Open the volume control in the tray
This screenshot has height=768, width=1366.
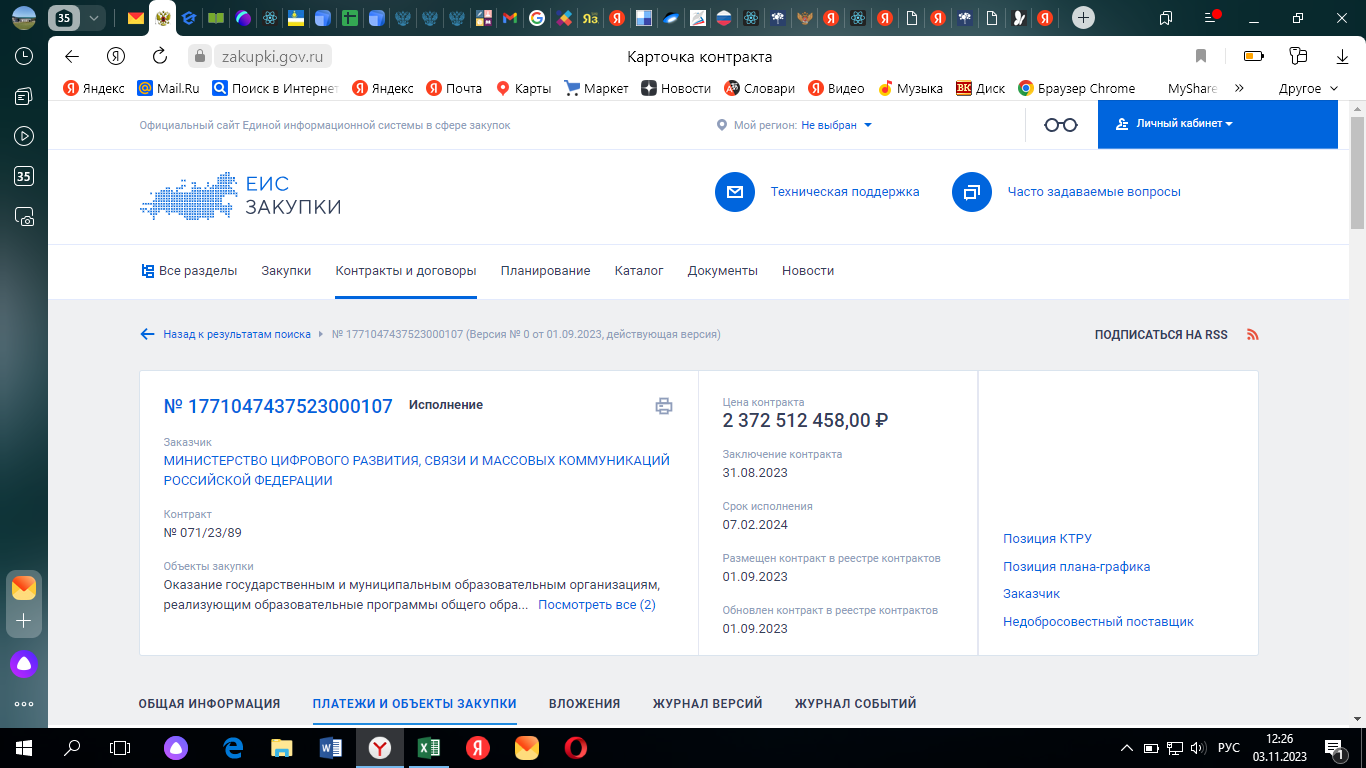pyautogui.click(x=1198, y=747)
